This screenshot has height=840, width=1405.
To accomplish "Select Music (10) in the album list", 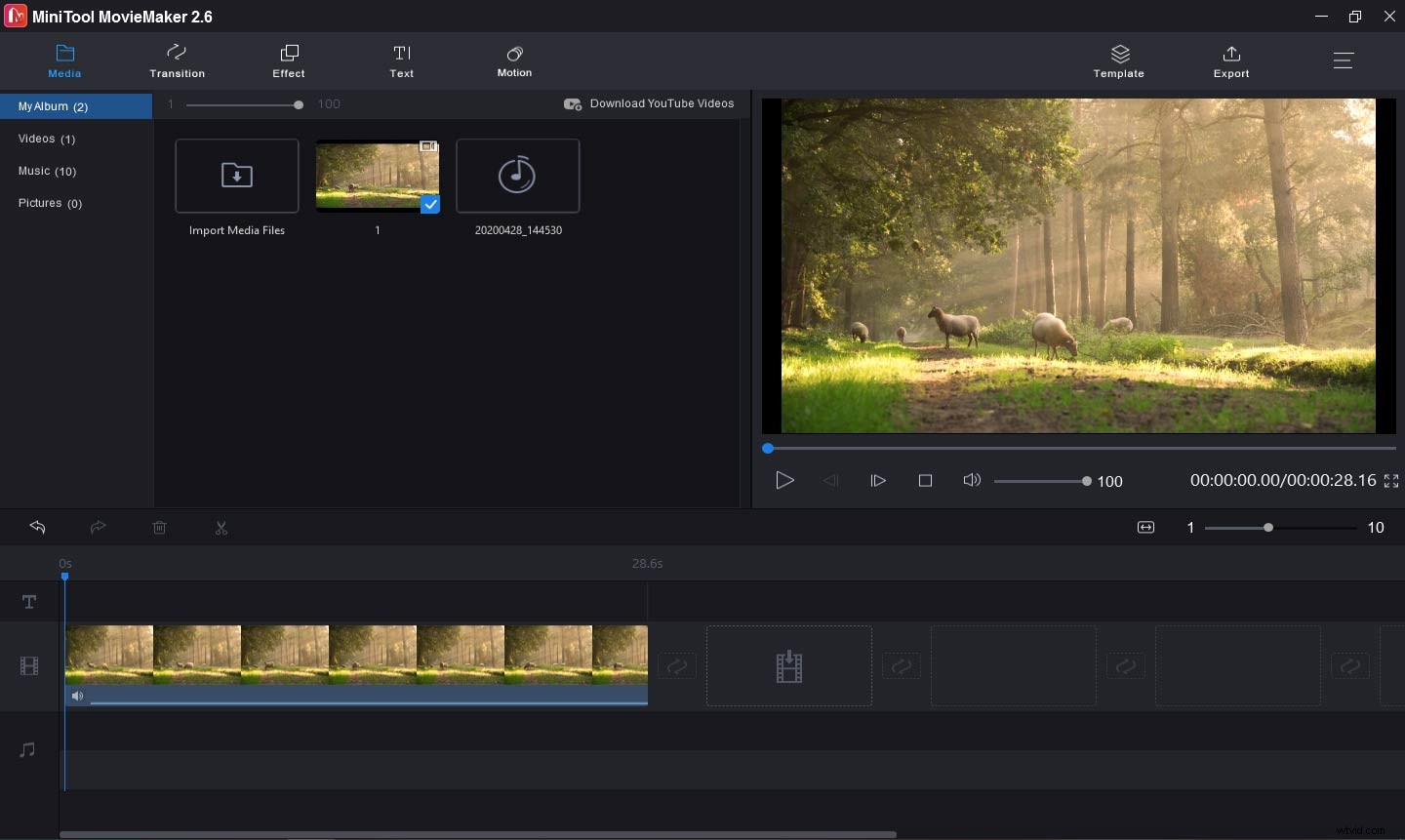I will 47,171.
